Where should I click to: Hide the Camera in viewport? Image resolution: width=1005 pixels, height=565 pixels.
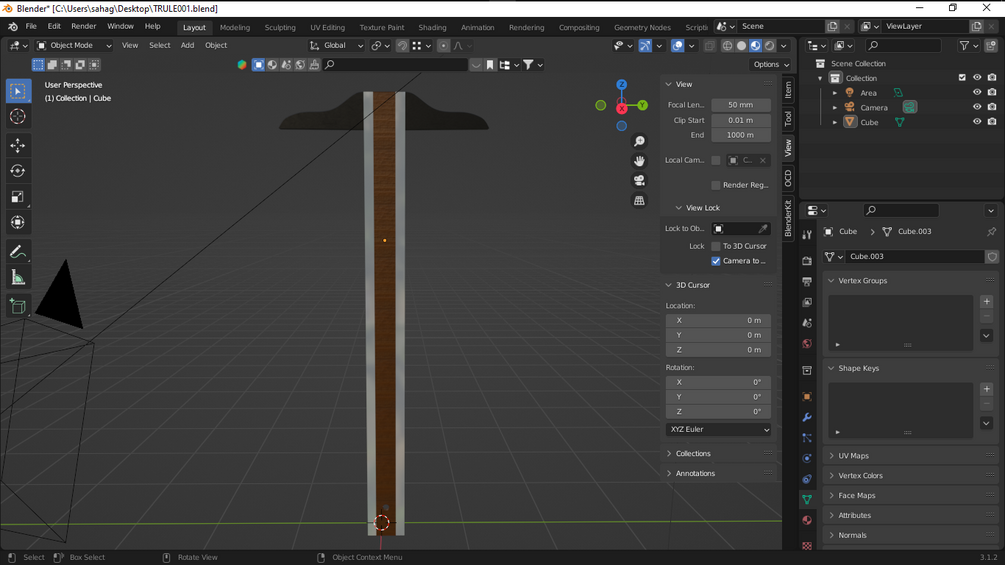coord(977,107)
